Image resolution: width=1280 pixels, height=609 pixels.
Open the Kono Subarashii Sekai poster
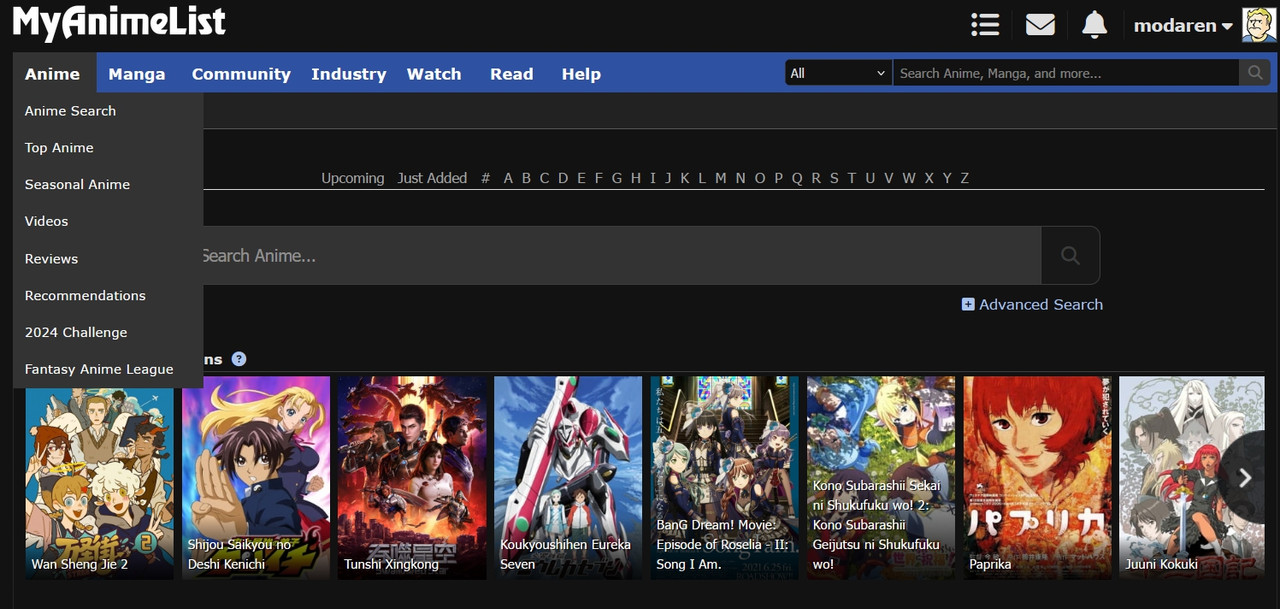881,478
